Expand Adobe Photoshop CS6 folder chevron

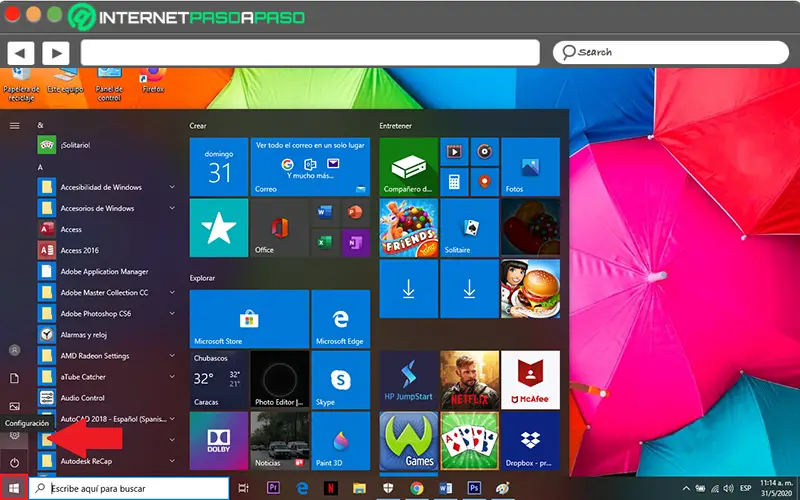point(172,313)
